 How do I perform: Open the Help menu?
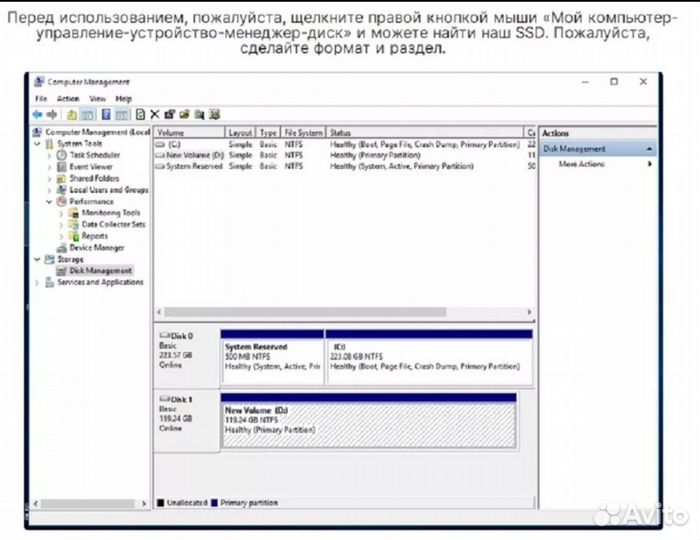(124, 99)
